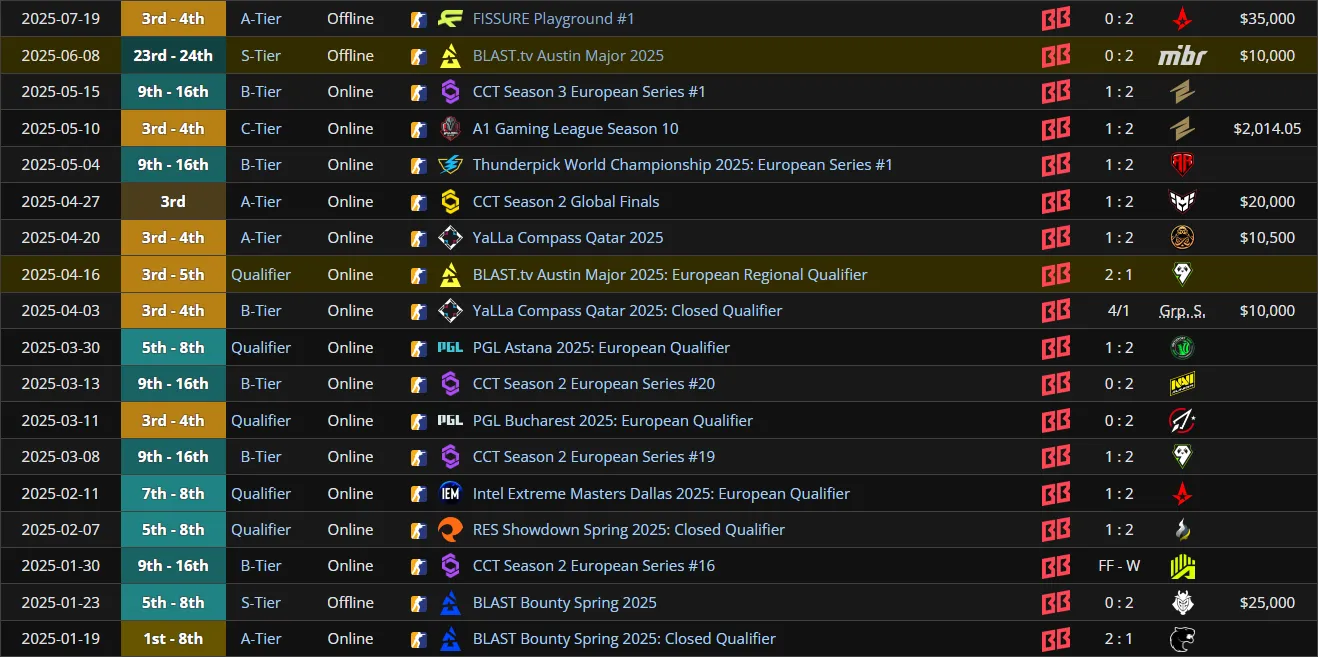This screenshot has width=1318, height=657.
Task: Click the 7th - 8th placement cell
Action: (x=173, y=494)
